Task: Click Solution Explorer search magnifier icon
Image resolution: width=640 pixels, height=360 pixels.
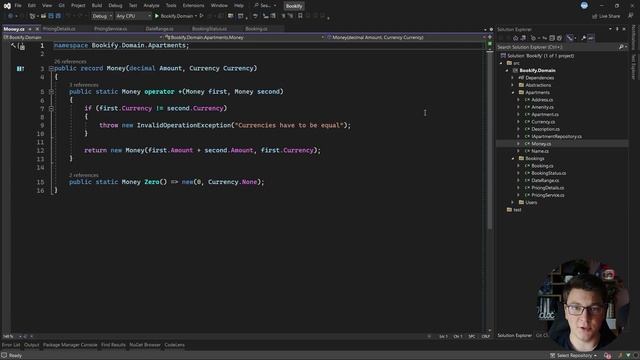Action: (x=621, y=47)
